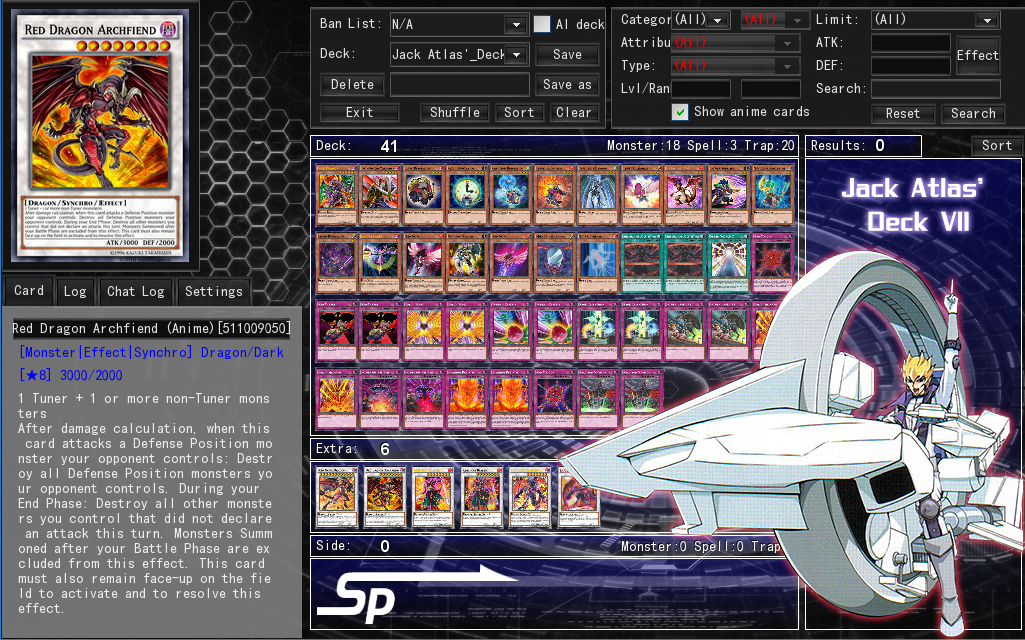Click the Sort button next to Results
The height and width of the screenshot is (640, 1025).
(996, 146)
